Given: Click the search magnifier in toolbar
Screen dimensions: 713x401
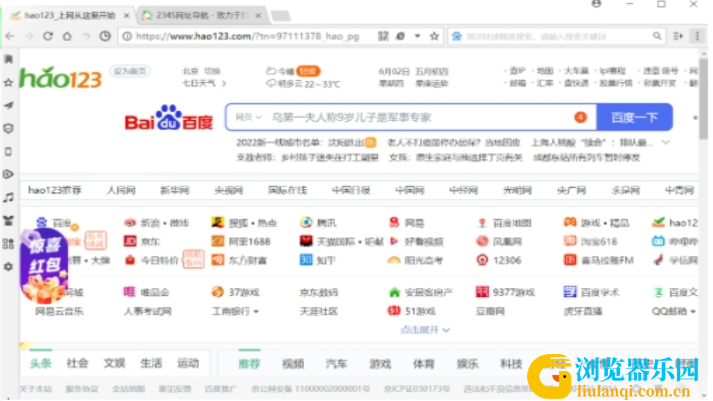Looking at the screenshot, I should pyautogui.click(x=657, y=36).
